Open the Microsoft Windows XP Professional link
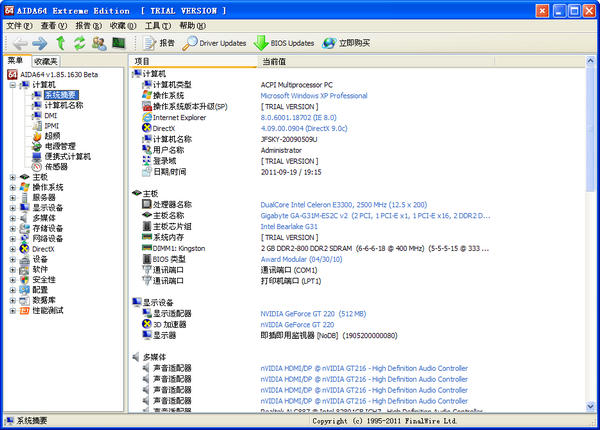Image resolution: width=600 pixels, height=430 pixels. pyautogui.click(x=314, y=96)
